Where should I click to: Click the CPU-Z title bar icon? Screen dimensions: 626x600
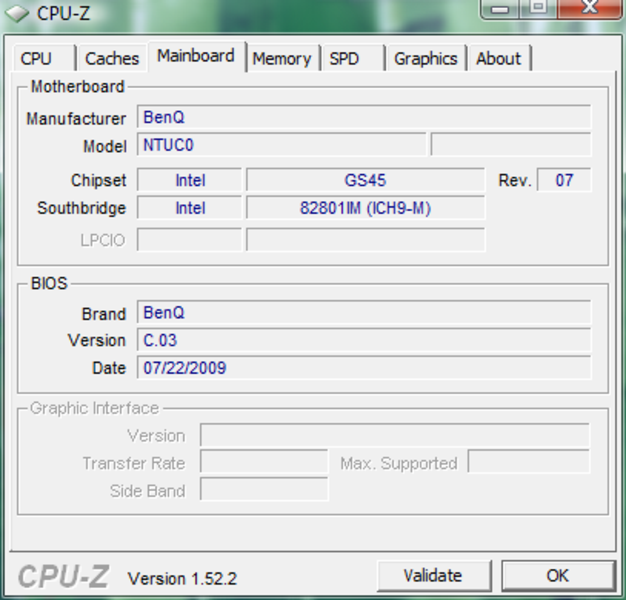coord(17,13)
